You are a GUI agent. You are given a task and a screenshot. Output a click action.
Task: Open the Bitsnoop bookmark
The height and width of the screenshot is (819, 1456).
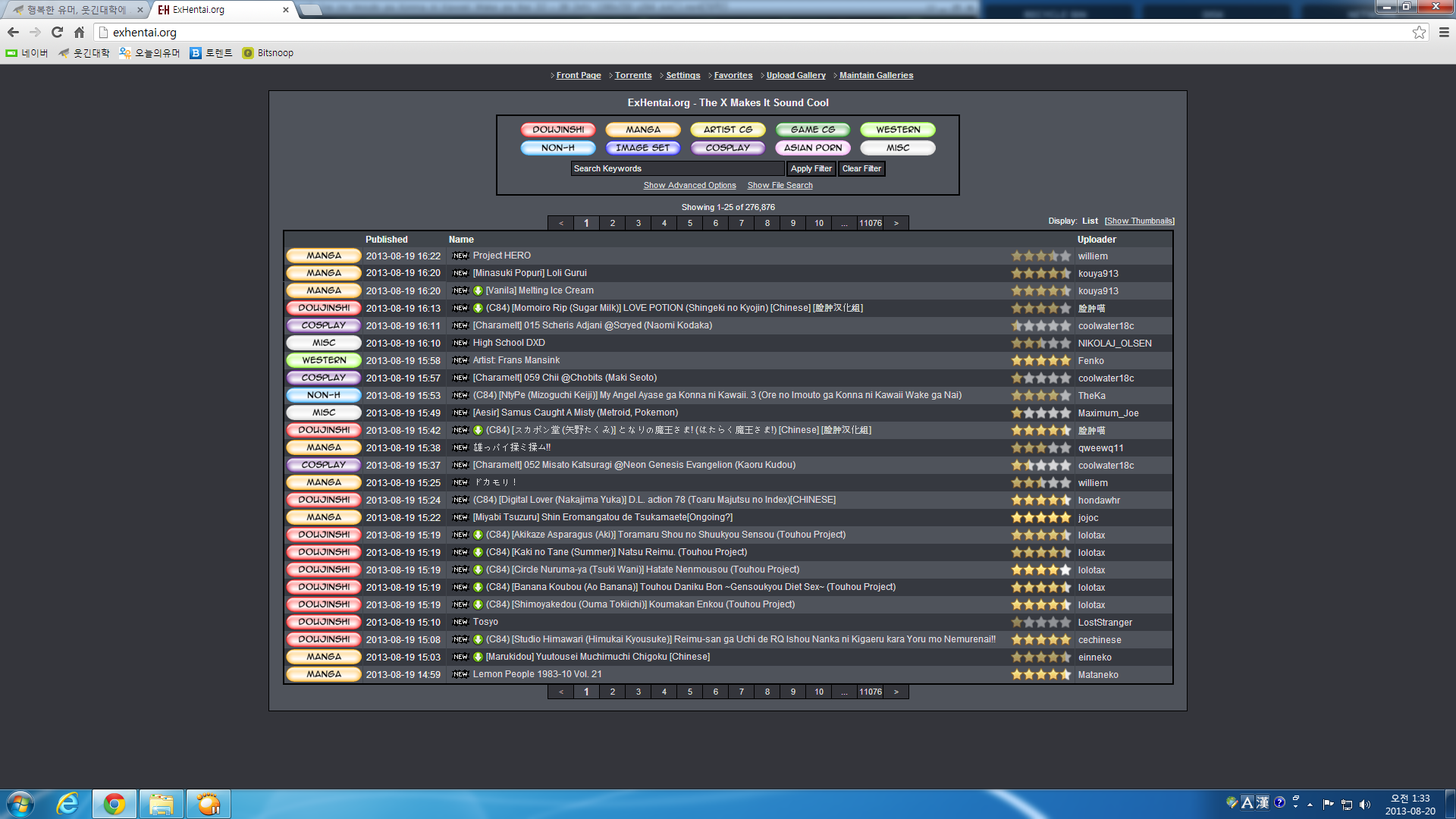click(268, 53)
